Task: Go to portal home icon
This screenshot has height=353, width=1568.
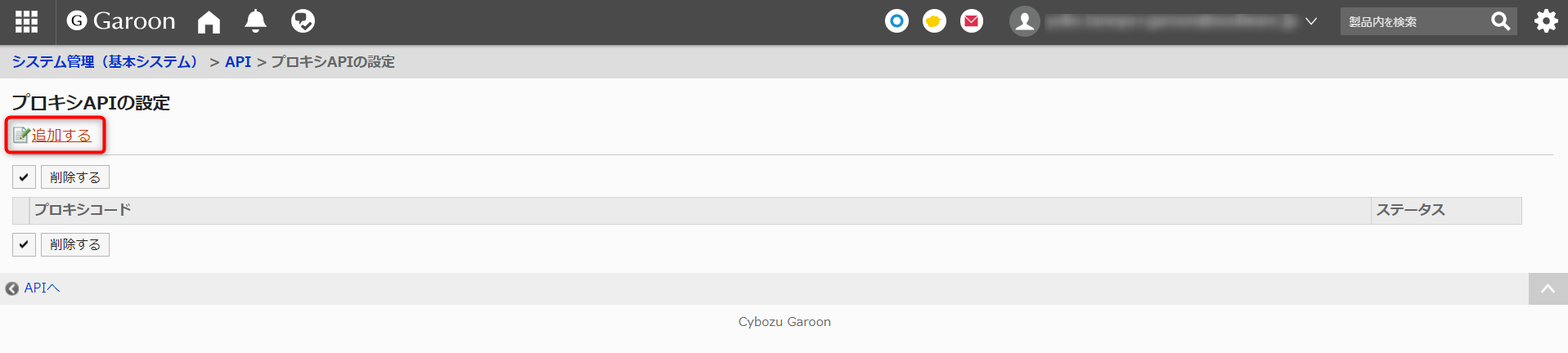Action: [x=209, y=22]
